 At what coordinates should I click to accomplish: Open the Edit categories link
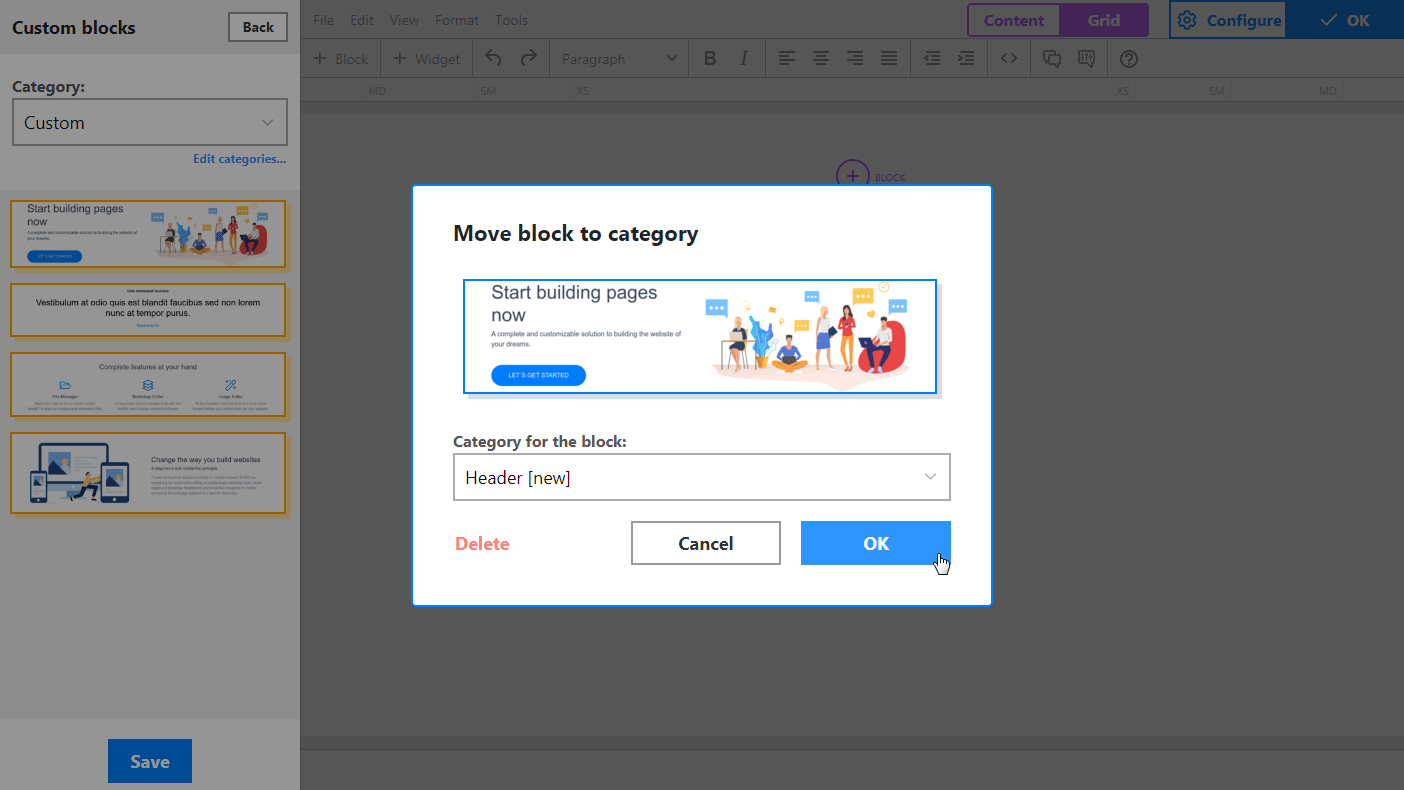point(240,159)
